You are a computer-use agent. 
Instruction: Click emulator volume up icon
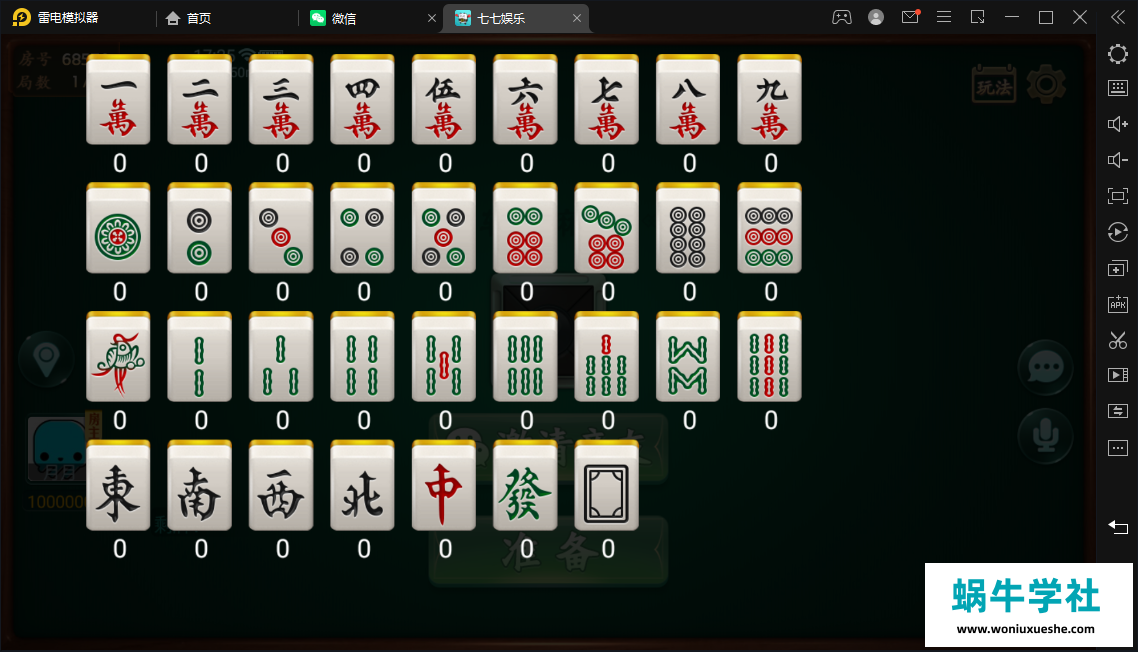pos(1118,124)
